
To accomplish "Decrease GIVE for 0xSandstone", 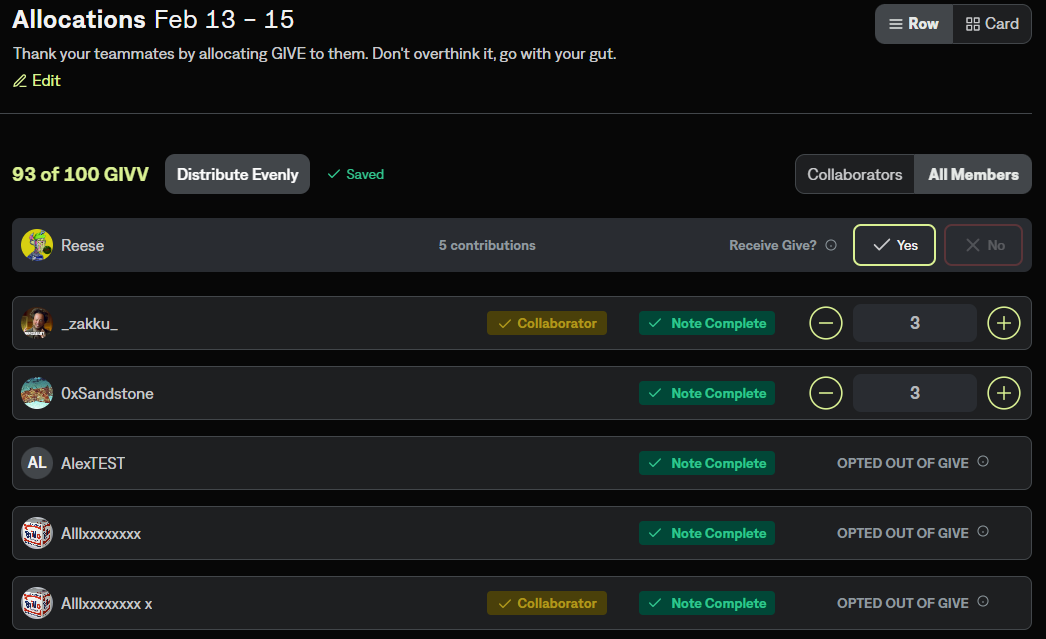I will [x=825, y=393].
